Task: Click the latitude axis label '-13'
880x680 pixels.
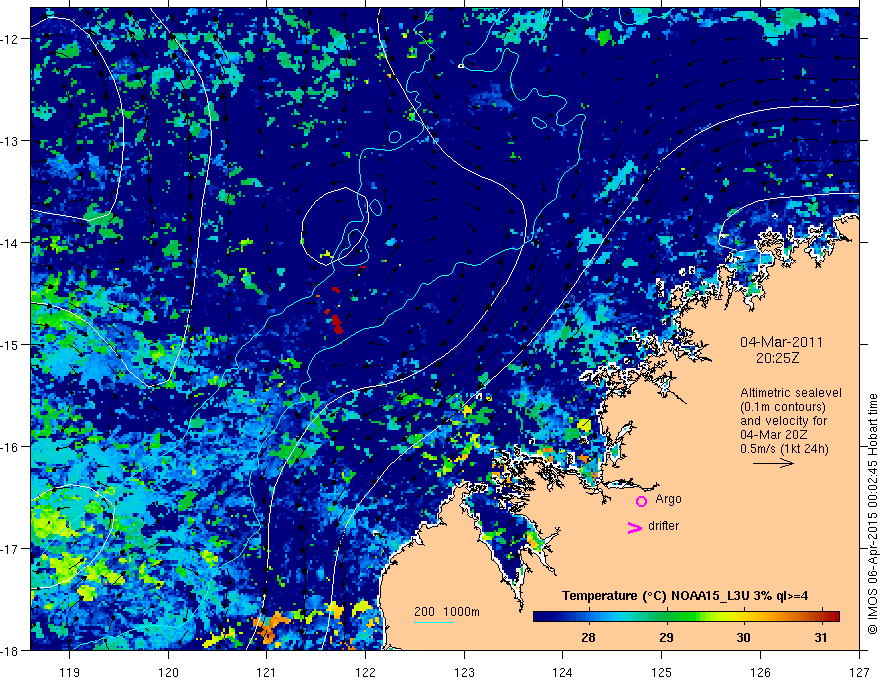Action: coord(11,141)
